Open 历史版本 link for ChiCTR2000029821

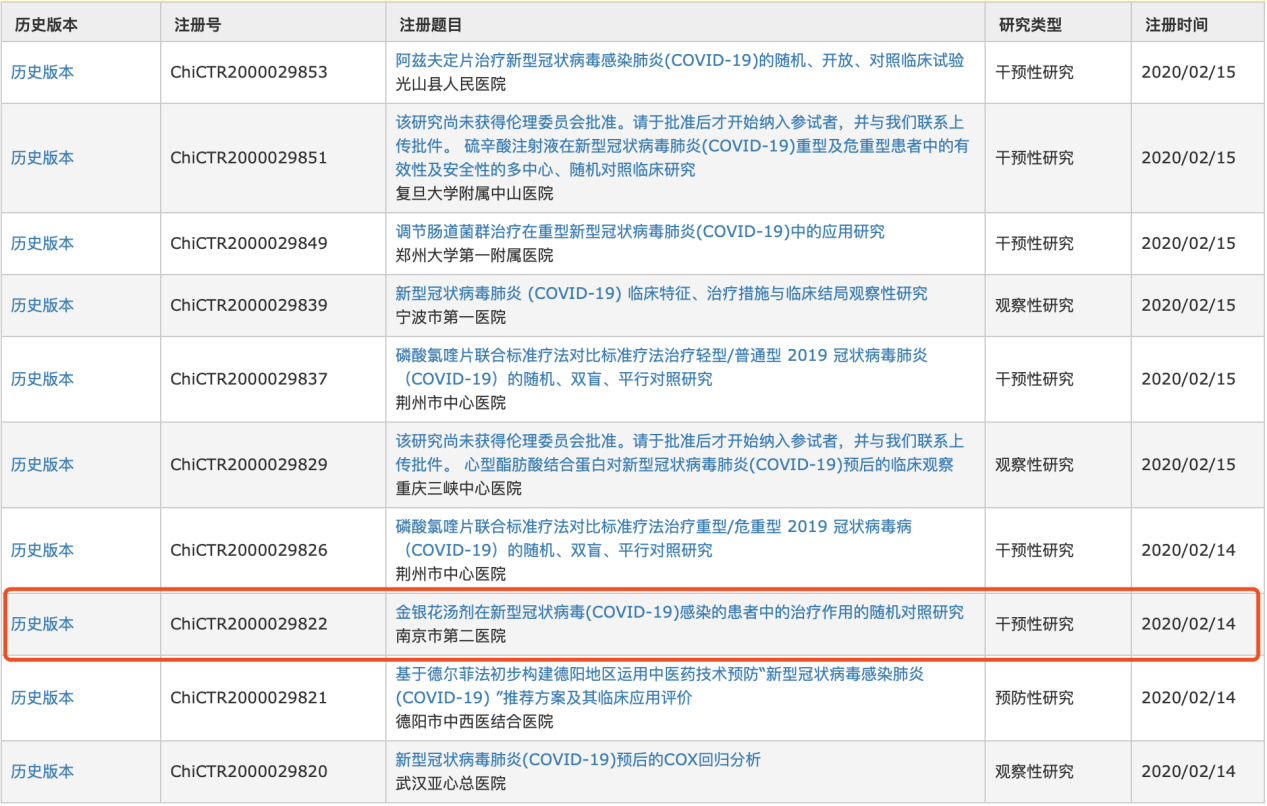tap(42, 699)
